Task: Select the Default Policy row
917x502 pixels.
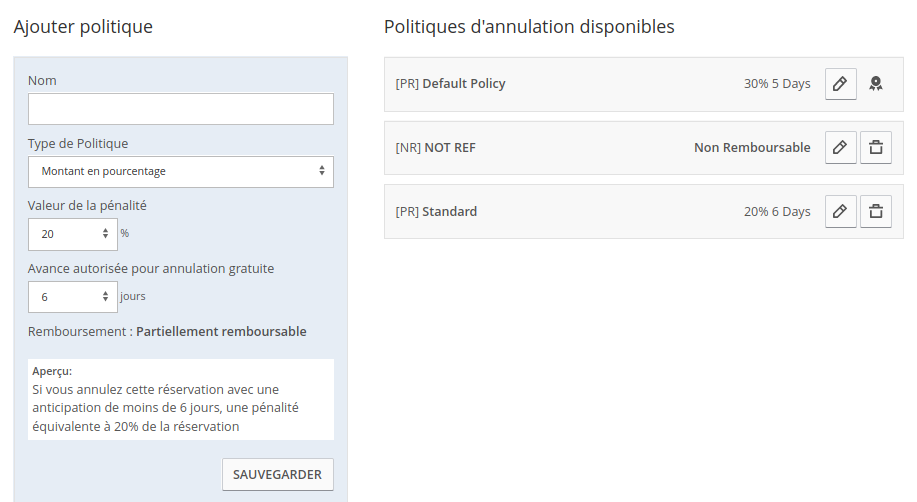Action: coord(643,84)
